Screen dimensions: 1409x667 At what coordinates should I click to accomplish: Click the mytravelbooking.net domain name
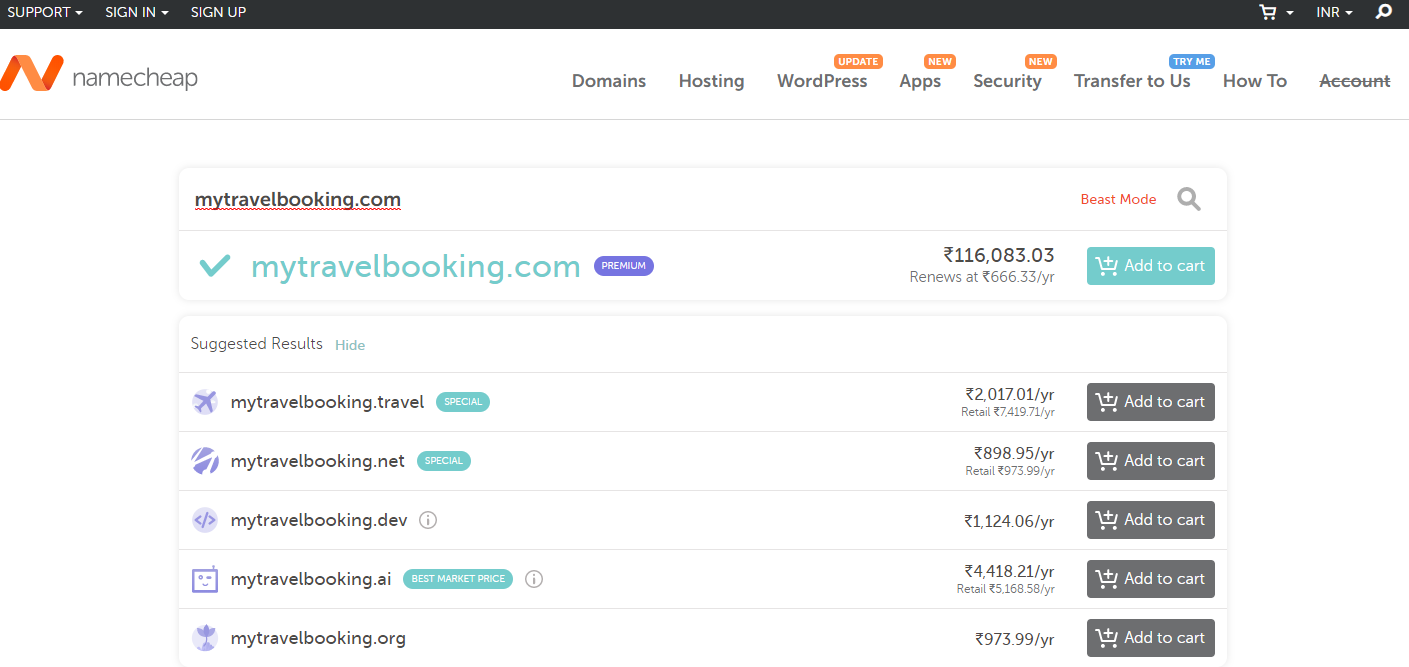point(318,461)
